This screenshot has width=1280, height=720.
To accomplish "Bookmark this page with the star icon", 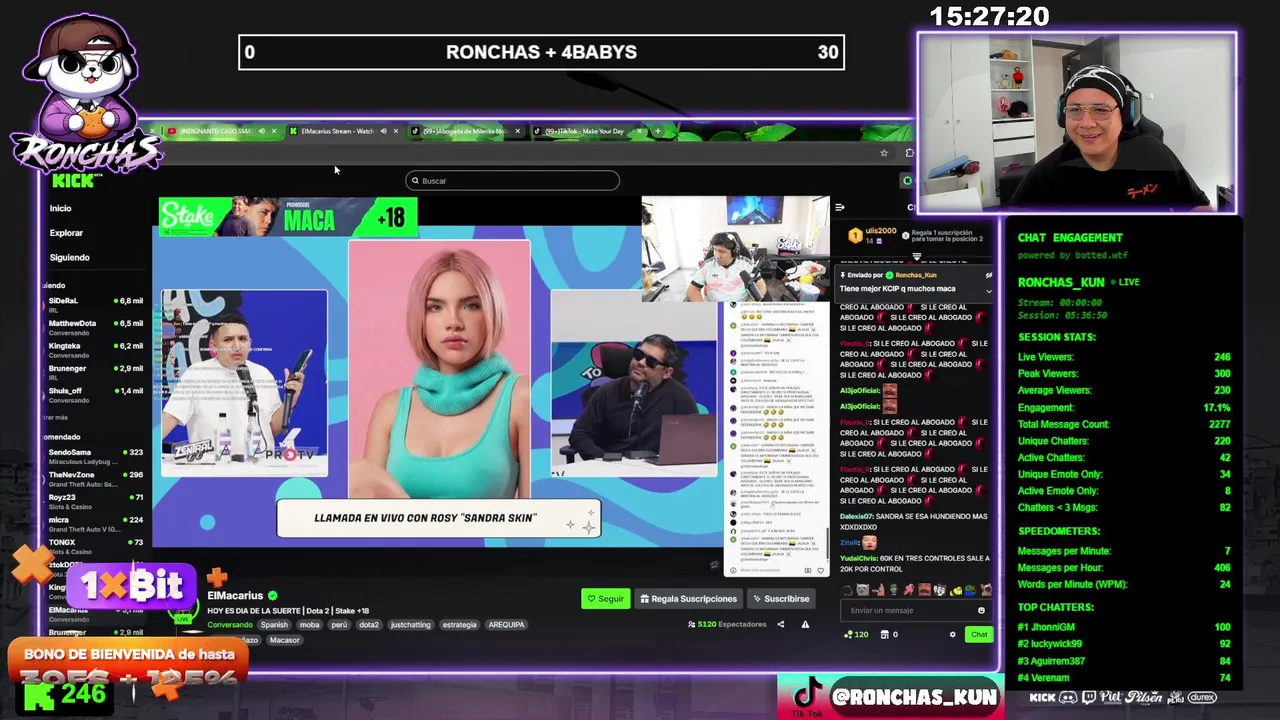I will click(x=884, y=153).
